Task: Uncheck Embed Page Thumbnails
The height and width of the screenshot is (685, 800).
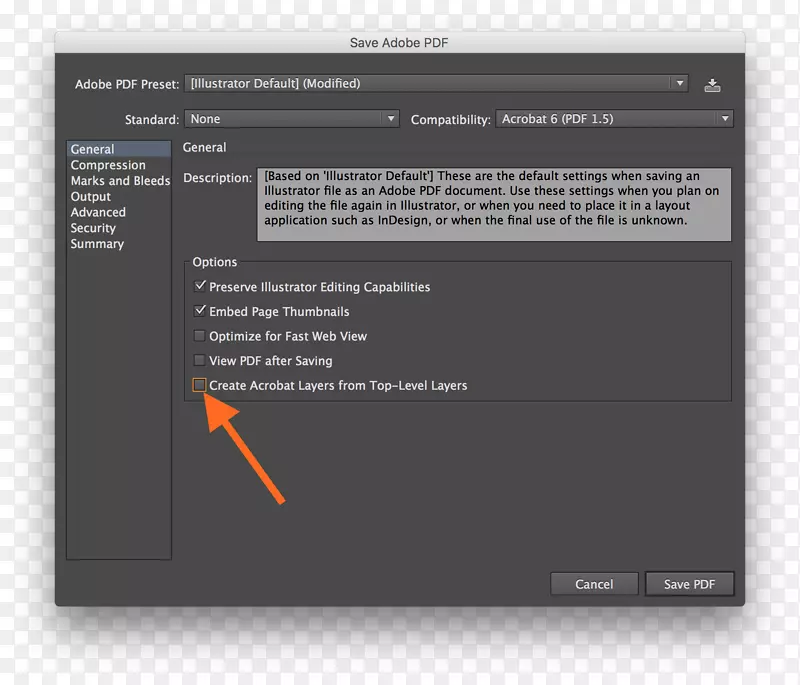Action: tap(200, 311)
